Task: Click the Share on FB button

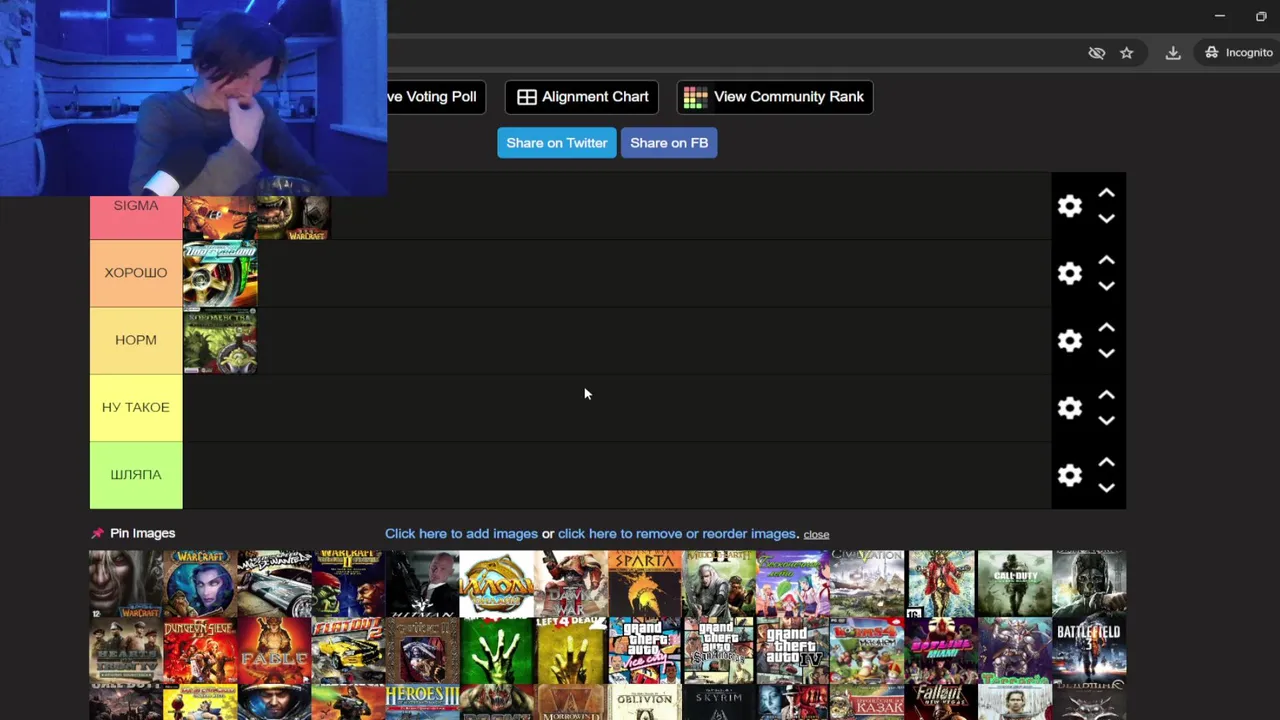Action: (669, 143)
